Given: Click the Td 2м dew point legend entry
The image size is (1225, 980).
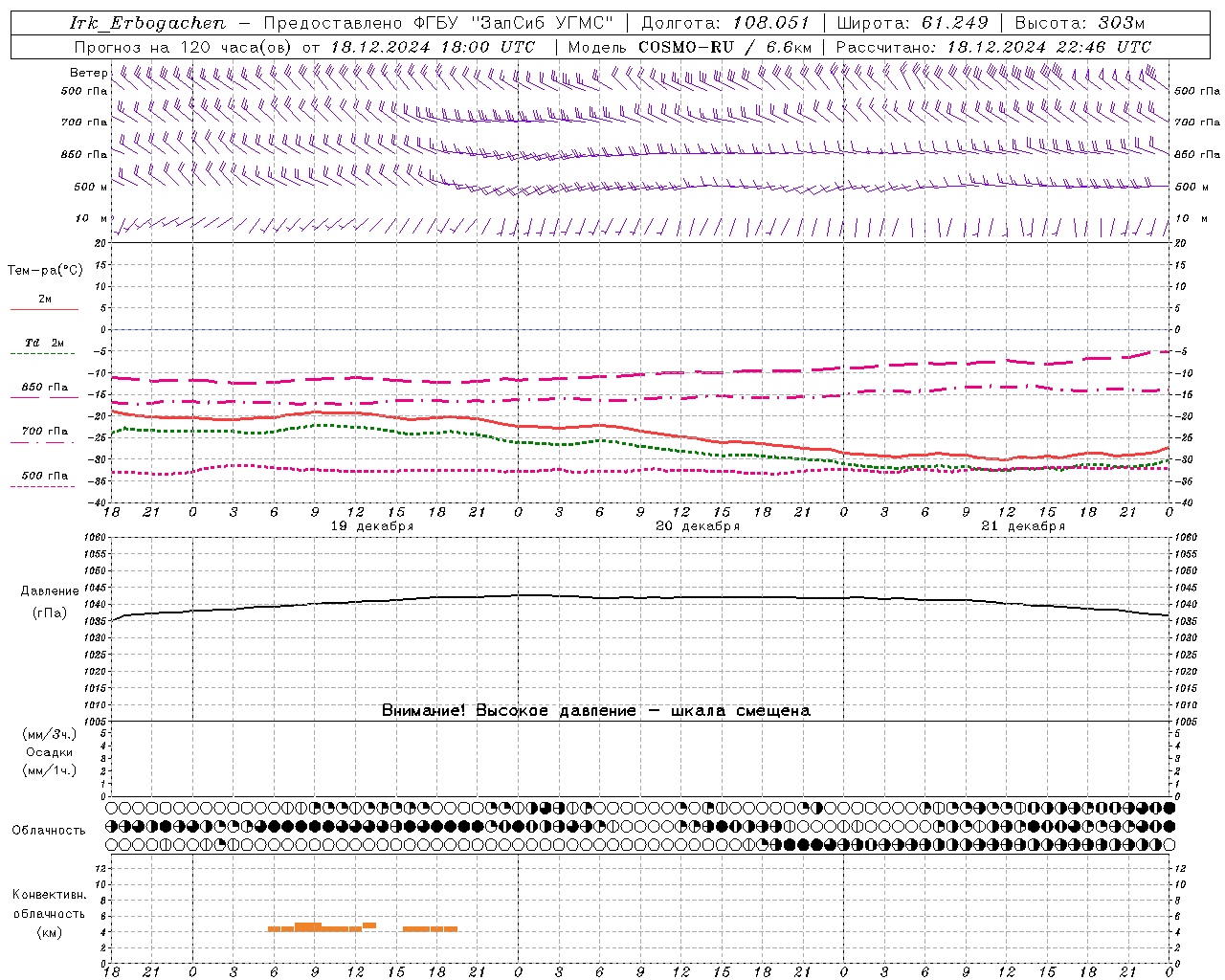Looking at the screenshot, I should [x=44, y=343].
